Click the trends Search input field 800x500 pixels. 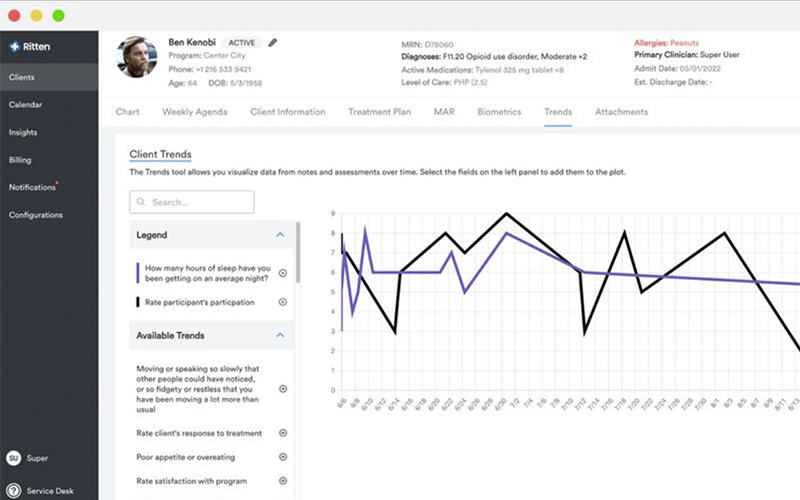click(x=192, y=202)
